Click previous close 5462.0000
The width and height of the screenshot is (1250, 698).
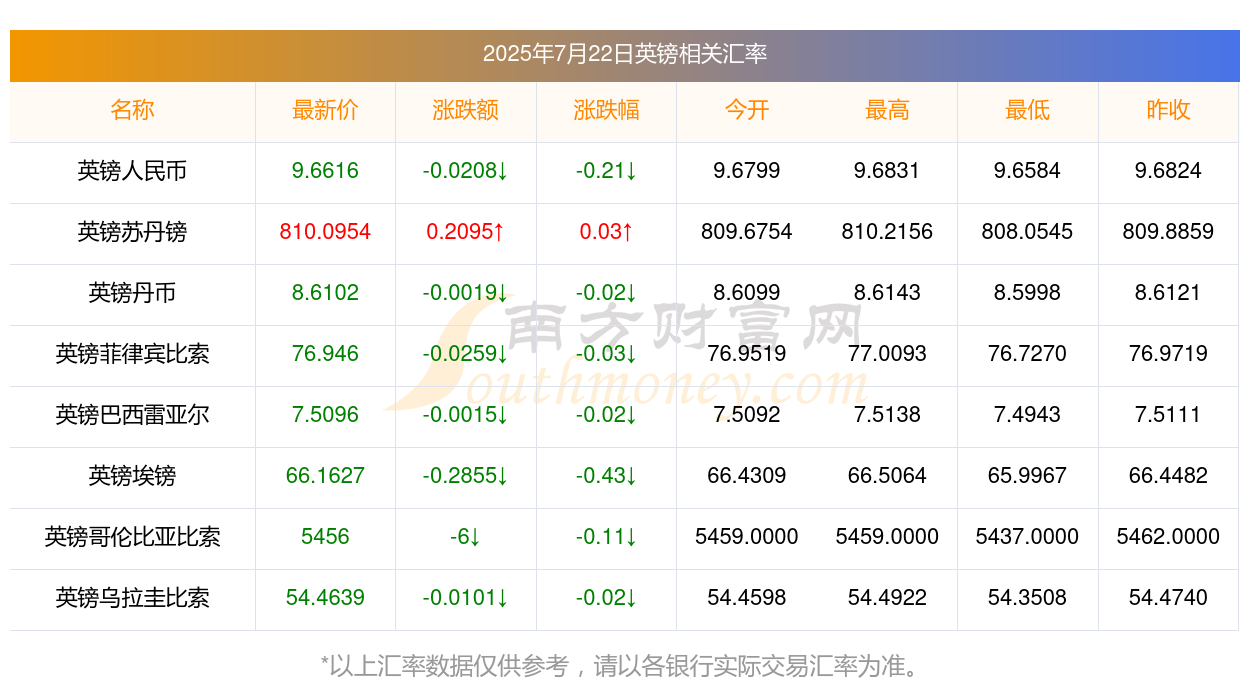pyautogui.click(x=1168, y=537)
